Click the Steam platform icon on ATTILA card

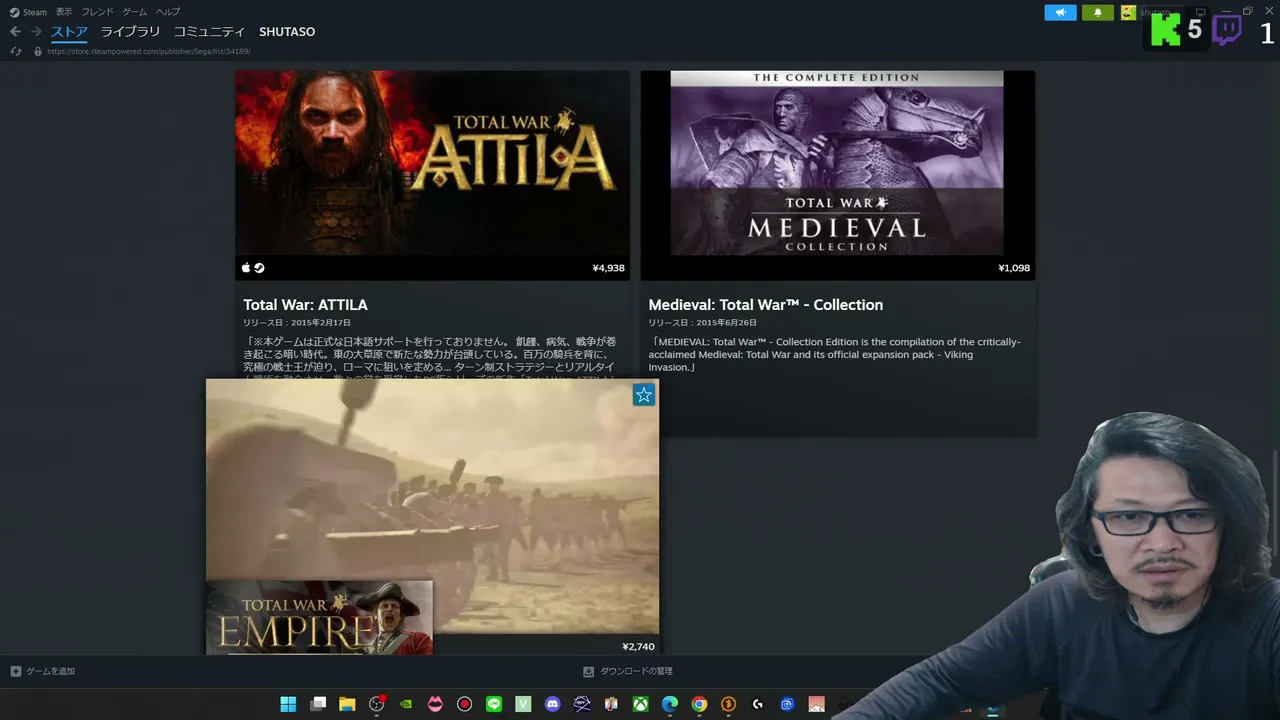260,268
